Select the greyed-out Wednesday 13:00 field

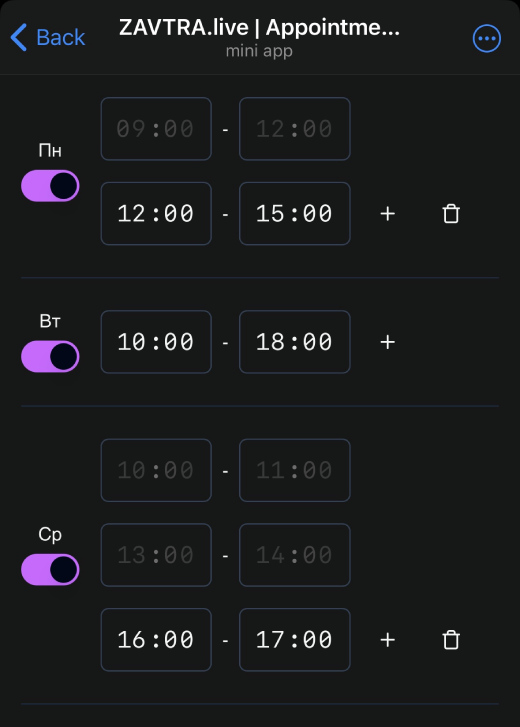click(x=156, y=555)
